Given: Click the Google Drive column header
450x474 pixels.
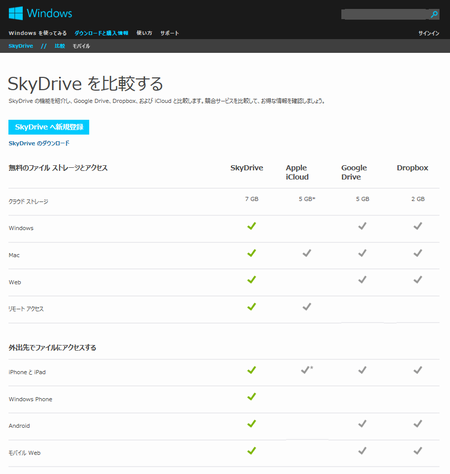Looking at the screenshot, I should (354, 172).
